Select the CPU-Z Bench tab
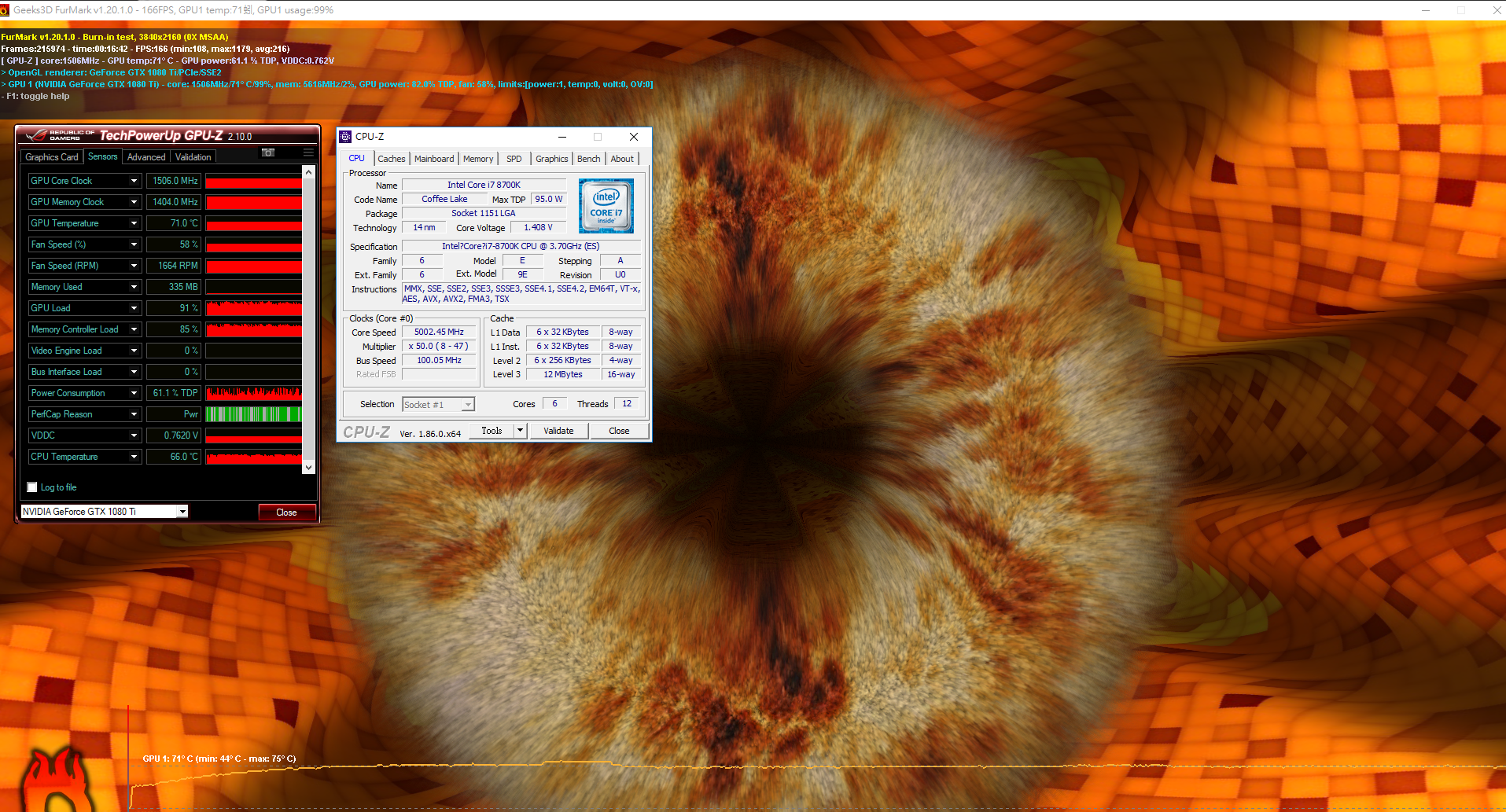Viewport: 1506px width, 812px height. [x=589, y=159]
